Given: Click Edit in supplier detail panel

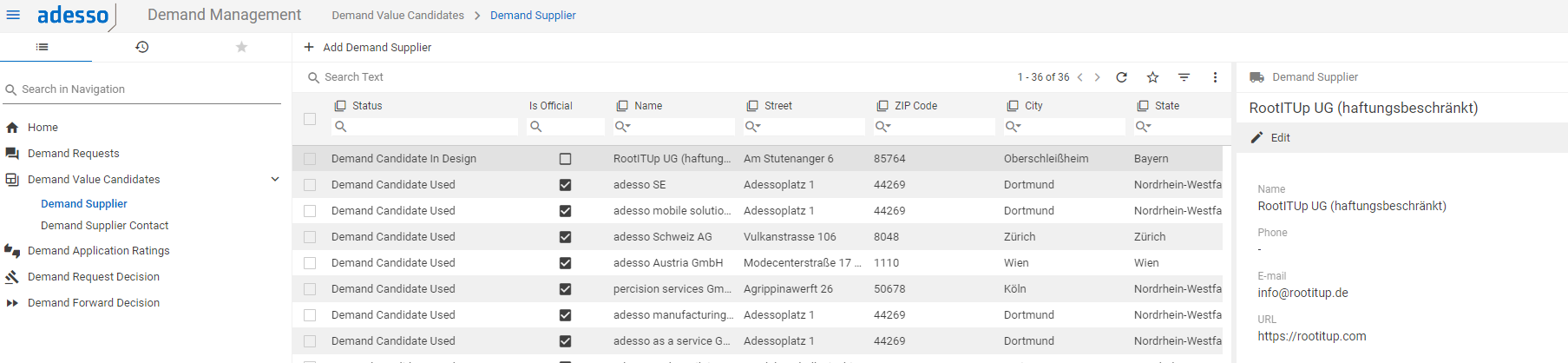Looking at the screenshot, I should coord(1270,137).
